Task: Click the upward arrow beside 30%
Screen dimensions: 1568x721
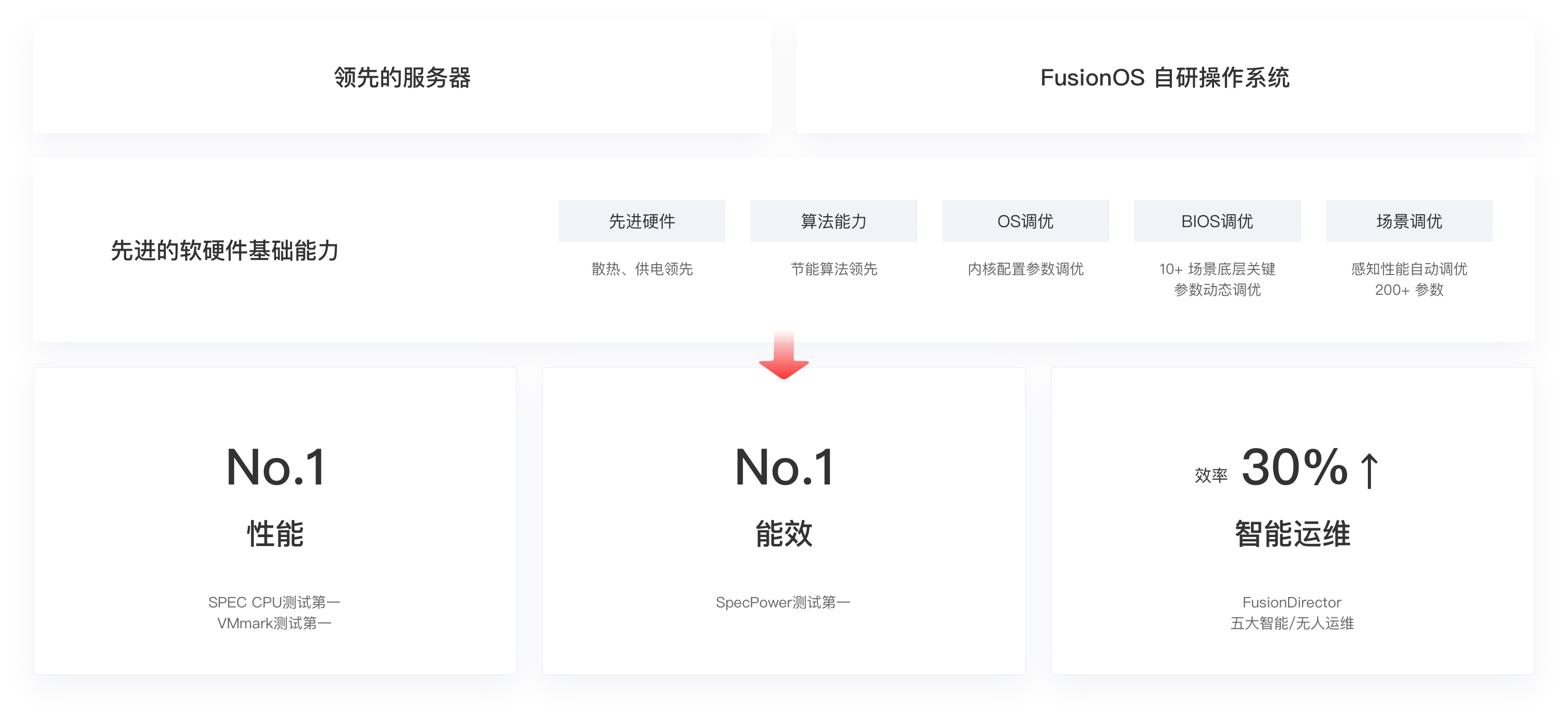Action: [1369, 470]
